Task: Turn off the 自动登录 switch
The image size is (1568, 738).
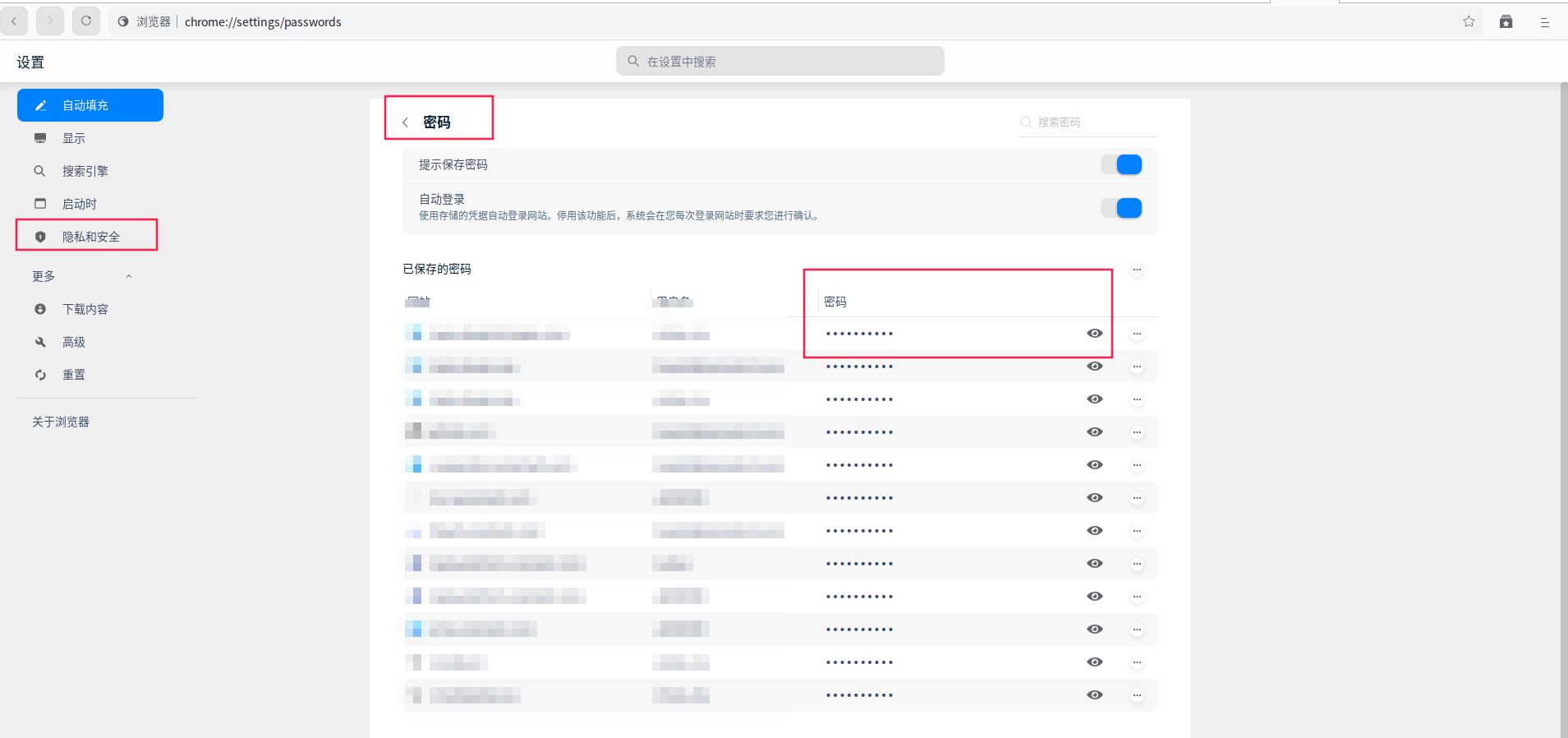Action: [x=1122, y=208]
